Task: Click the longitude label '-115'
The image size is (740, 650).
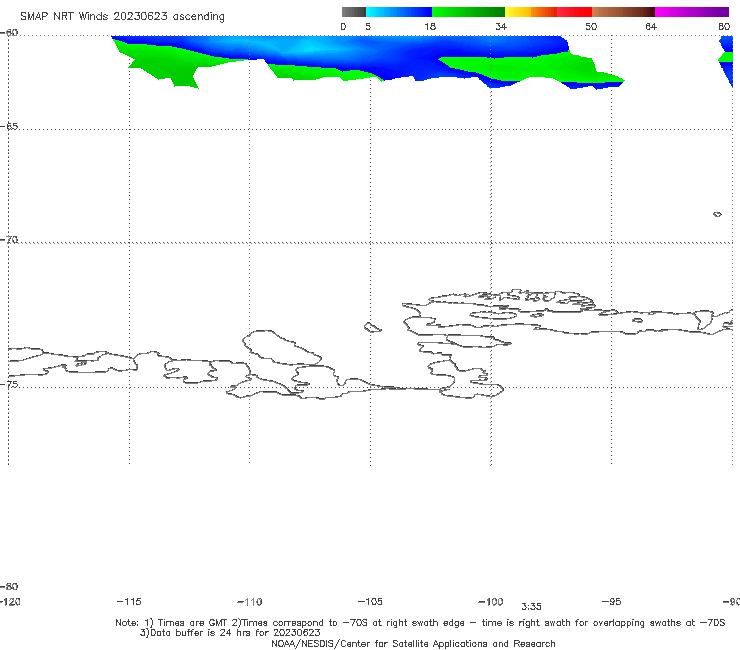Action: point(129,601)
